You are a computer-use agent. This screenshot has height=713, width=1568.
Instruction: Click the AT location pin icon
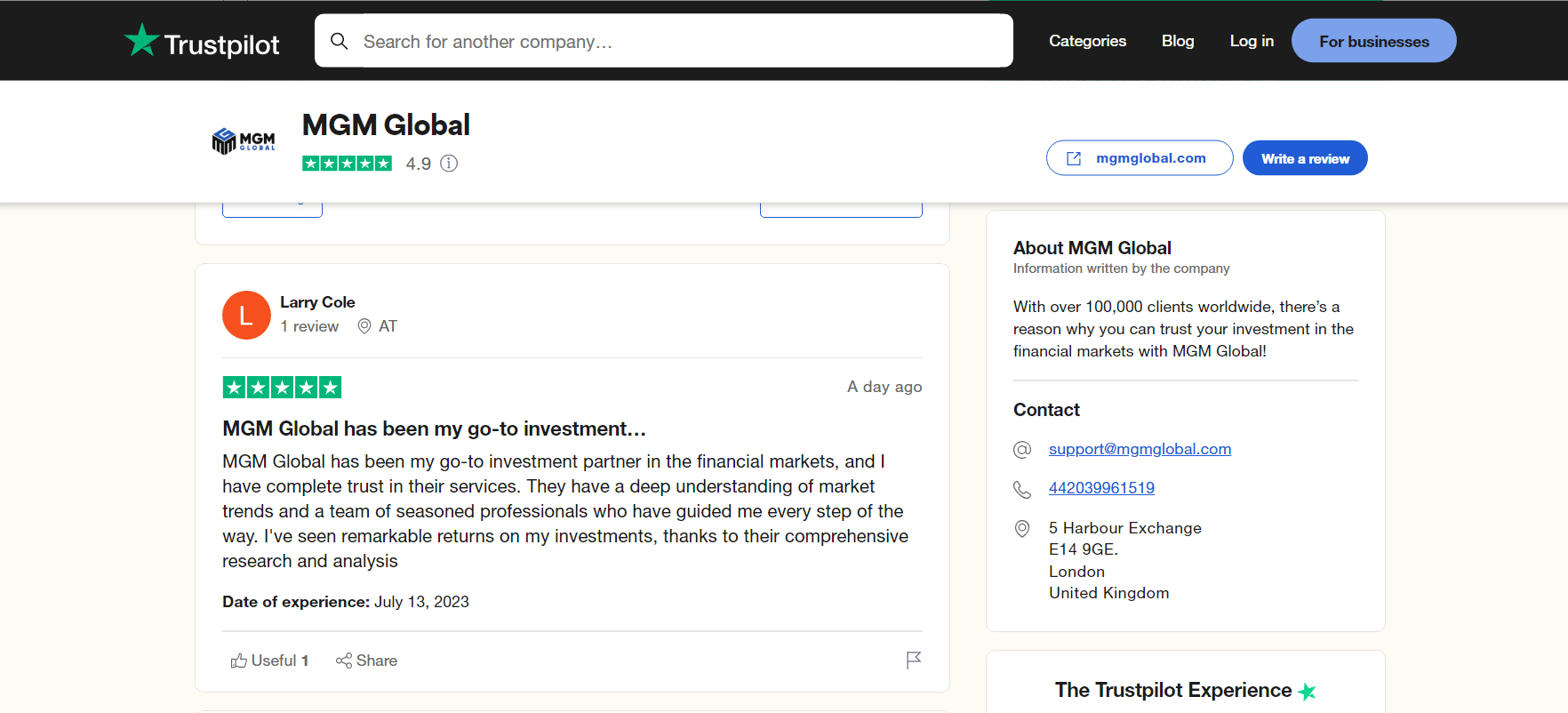[x=364, y=326]
